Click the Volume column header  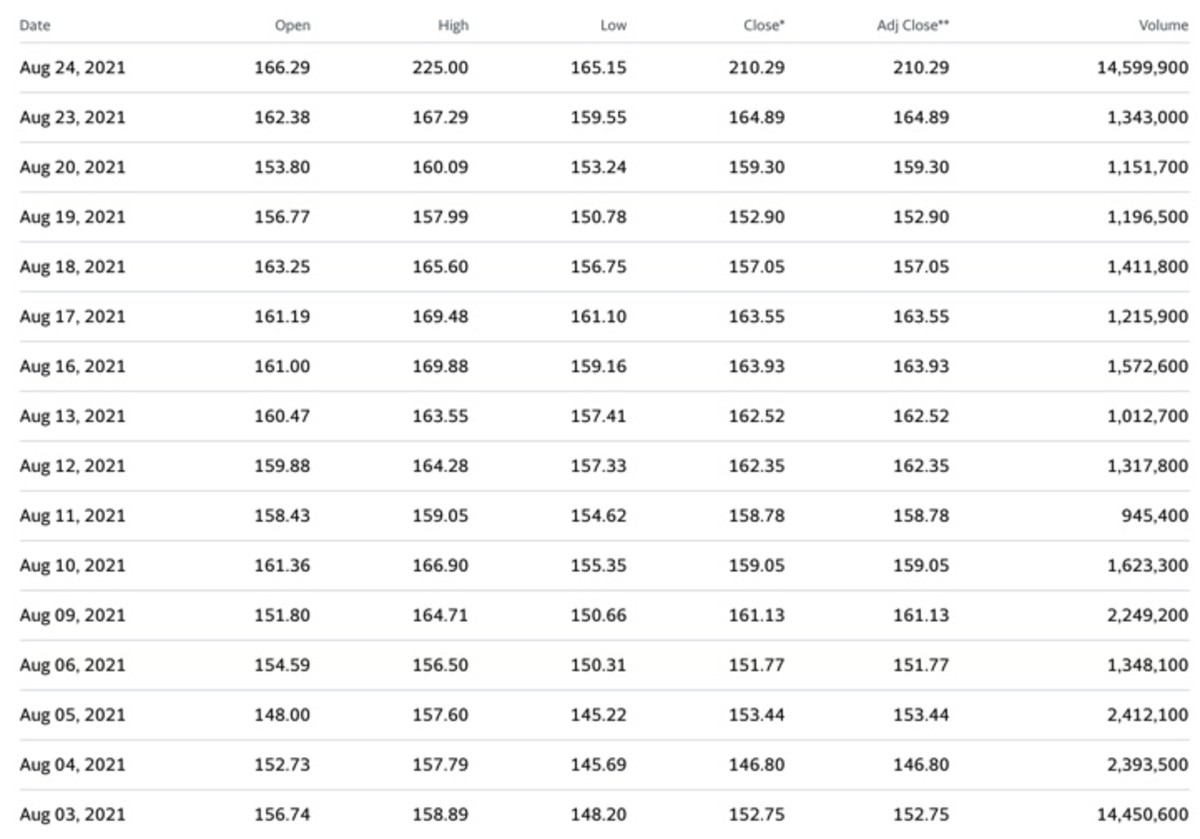[1164, 26]
